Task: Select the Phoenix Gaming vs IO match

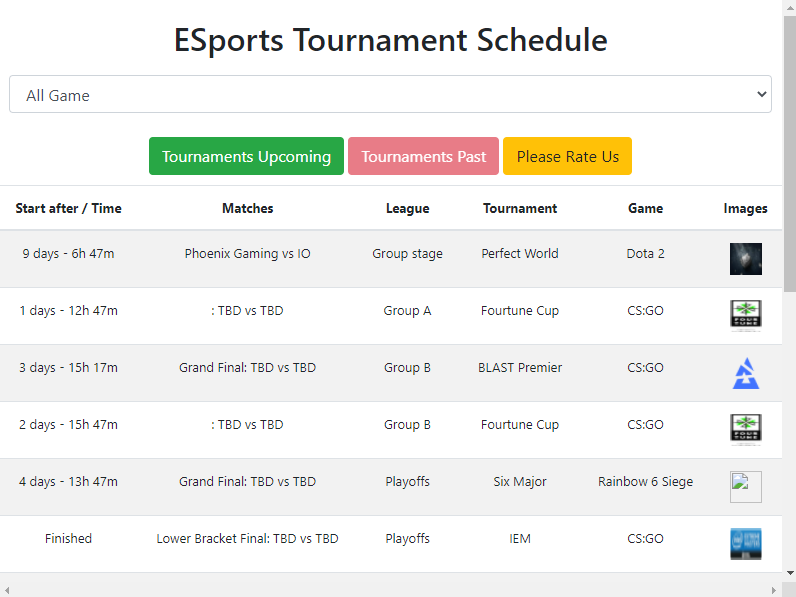Action: (x=247, y=254)
